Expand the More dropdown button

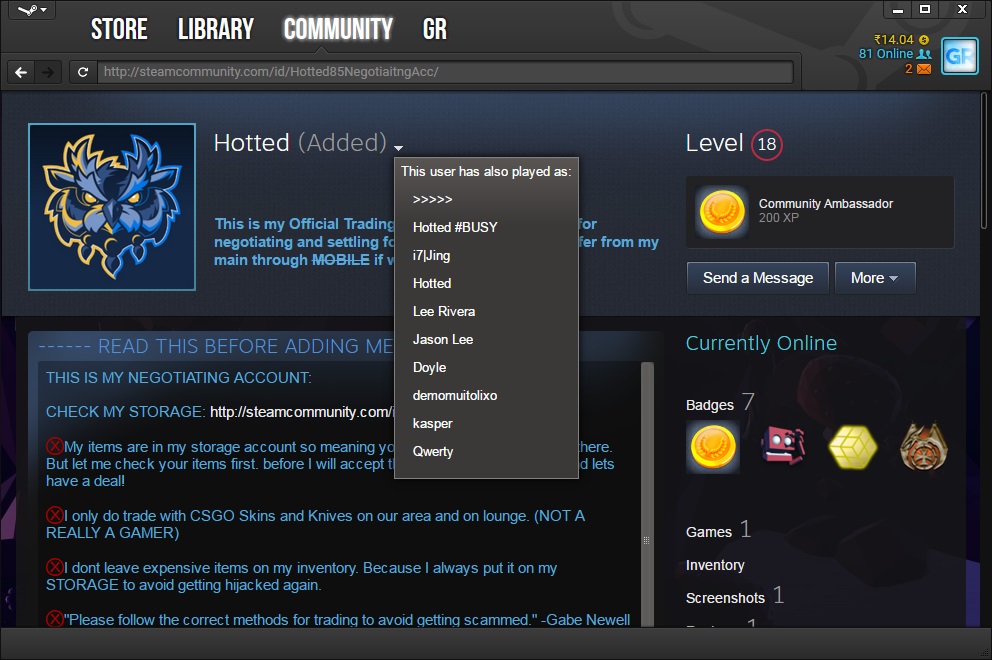[874, 278]
